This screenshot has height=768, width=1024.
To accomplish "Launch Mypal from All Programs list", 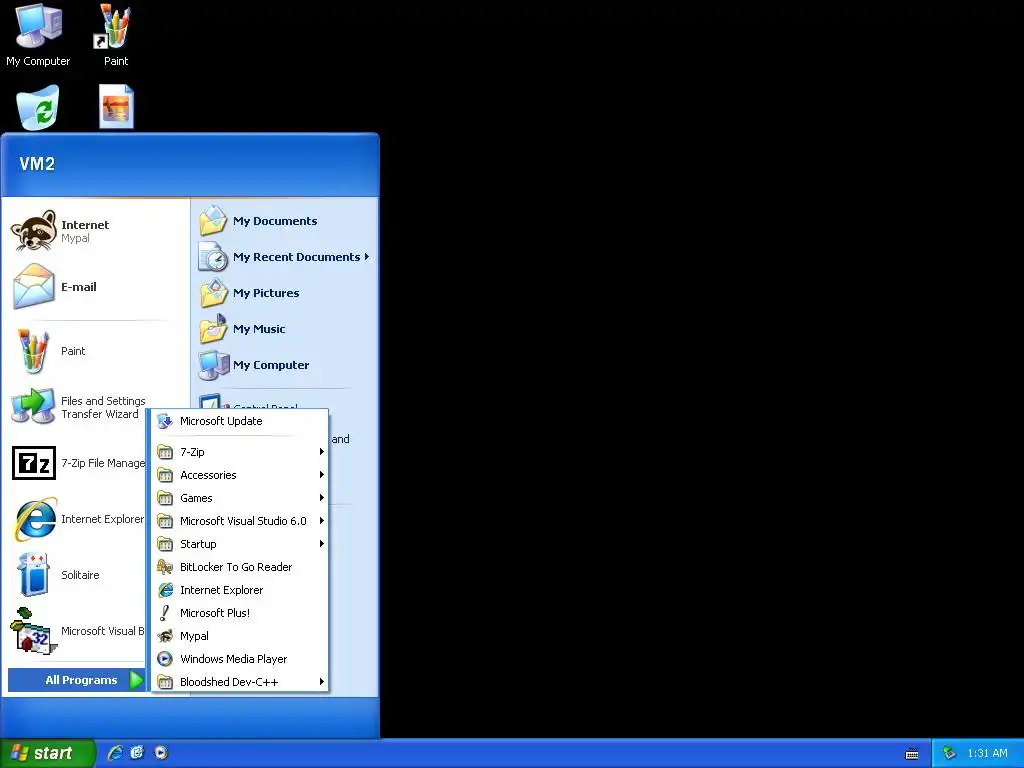I will 240,635.
